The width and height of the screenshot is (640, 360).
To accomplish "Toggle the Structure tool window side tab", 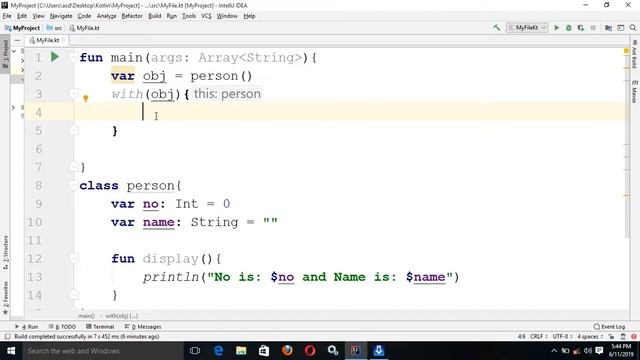I will coord(5,252).
